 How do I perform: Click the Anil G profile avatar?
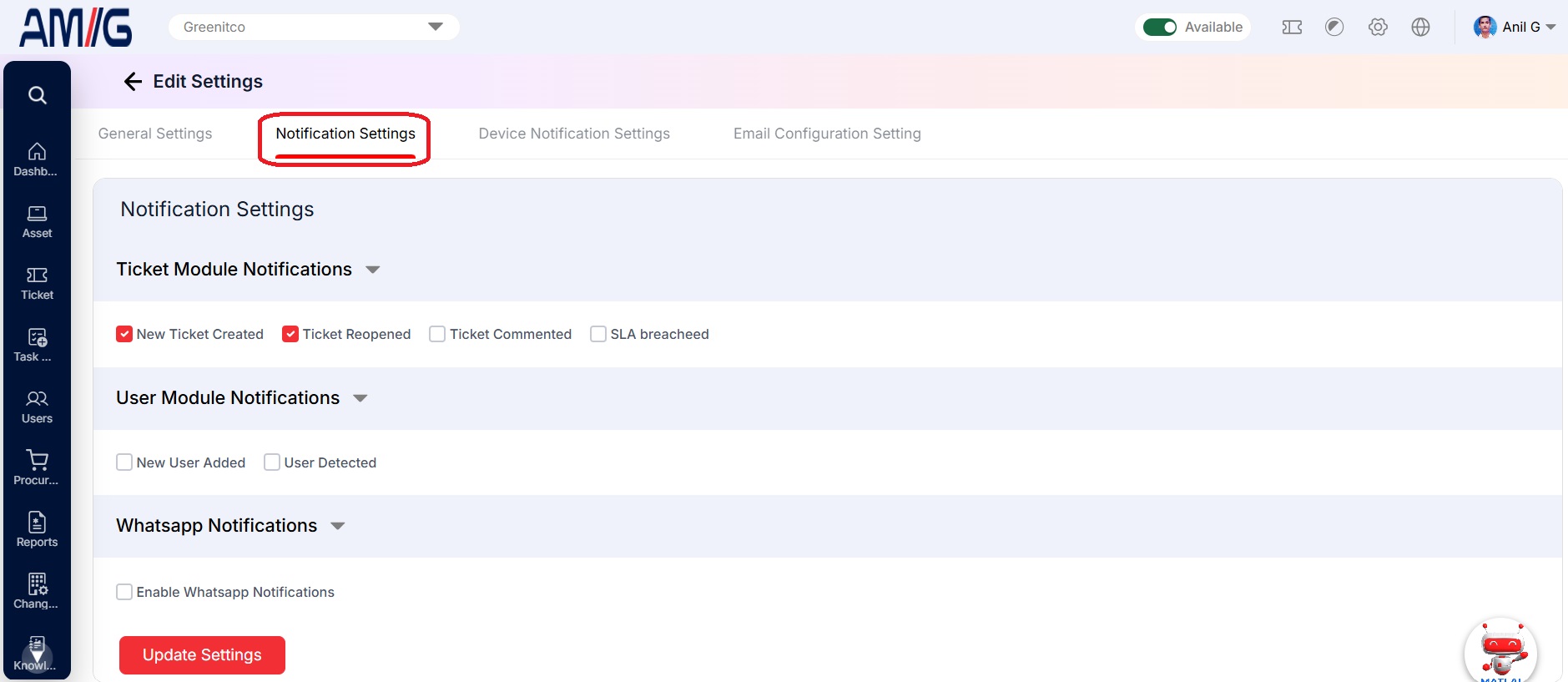(1485, 27)
